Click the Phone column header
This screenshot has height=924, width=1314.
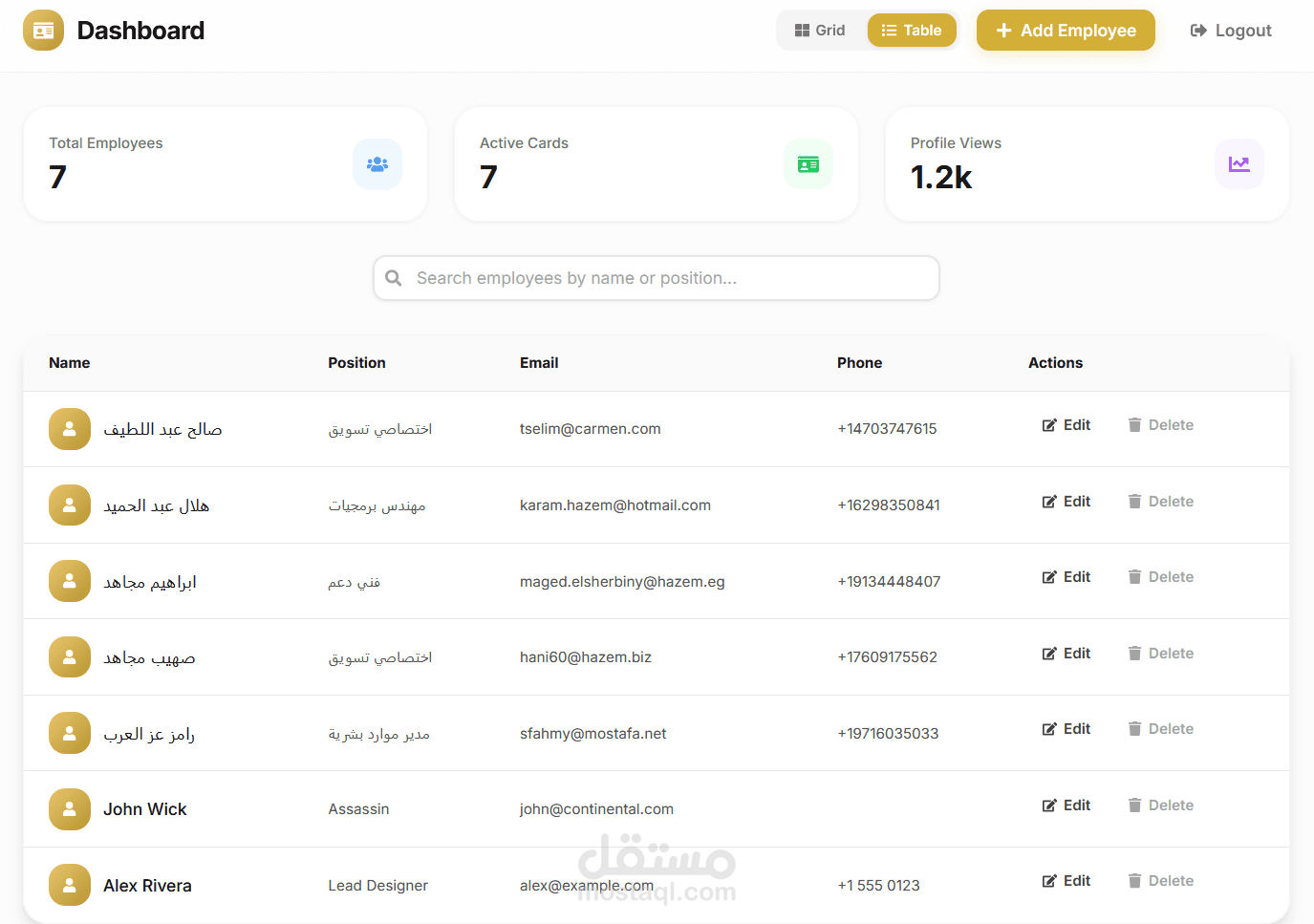pos(859,363)
